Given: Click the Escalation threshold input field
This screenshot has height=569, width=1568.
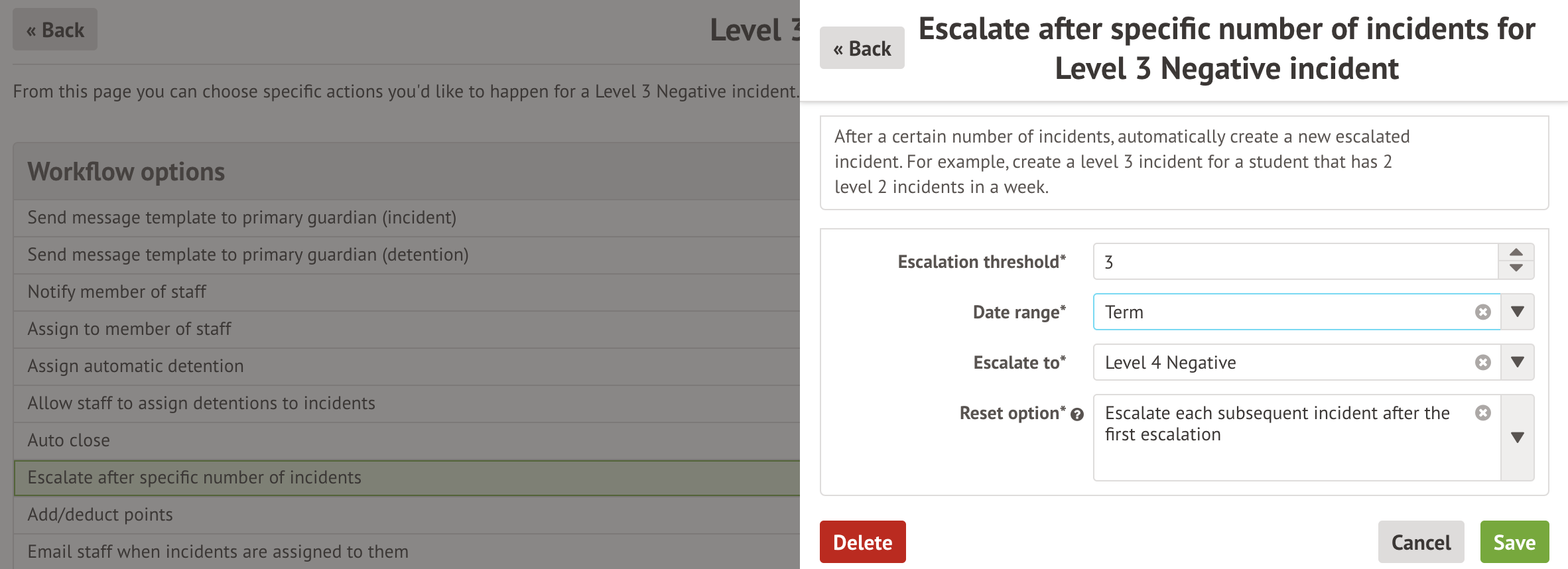Looking at the screenshot, I should (1295, 262).
